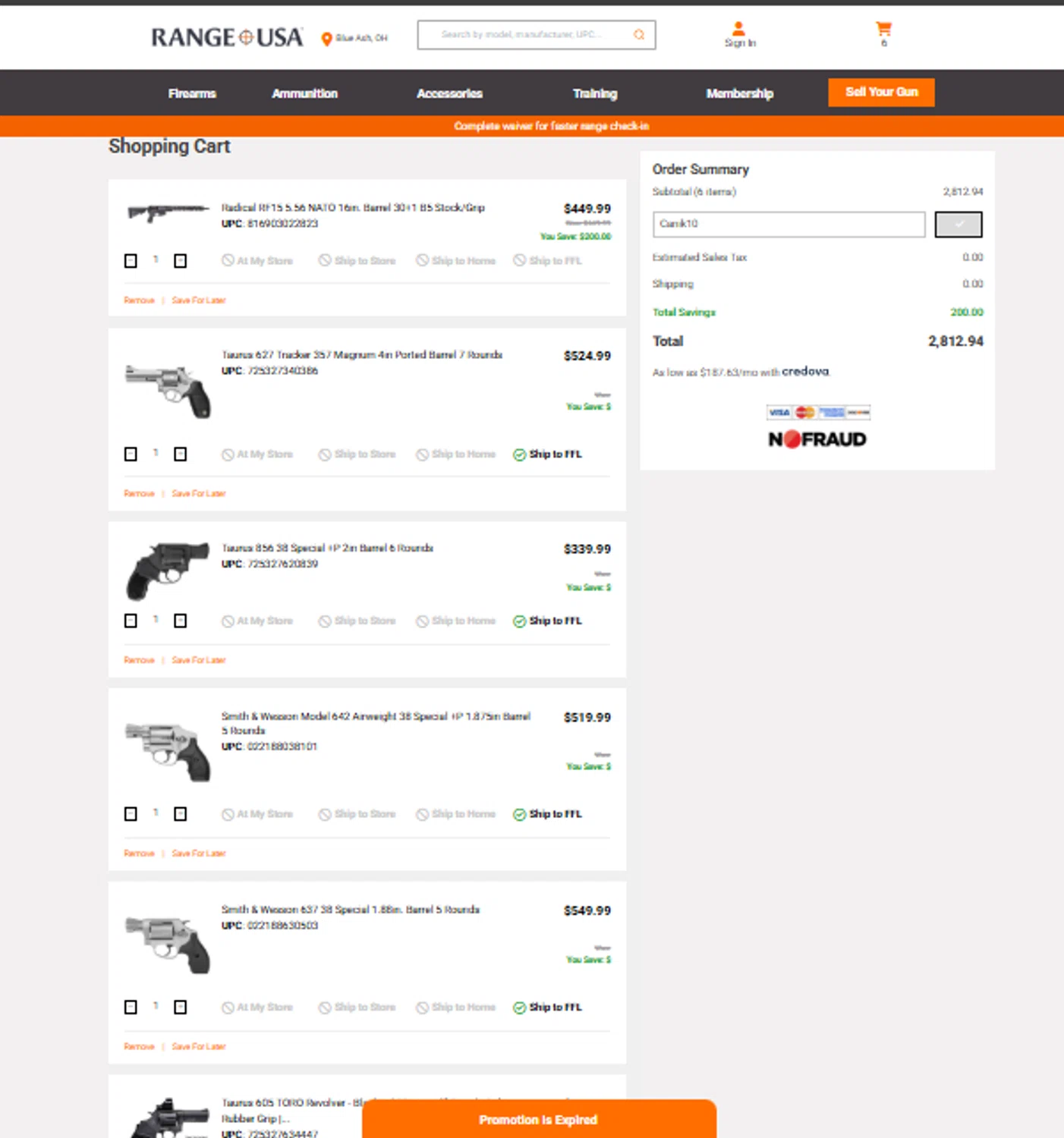The height and width of the screenshot is (1138, 1064).
Task: Increase the Smith & Wesson 642 quantity
Action: (180, 814)
